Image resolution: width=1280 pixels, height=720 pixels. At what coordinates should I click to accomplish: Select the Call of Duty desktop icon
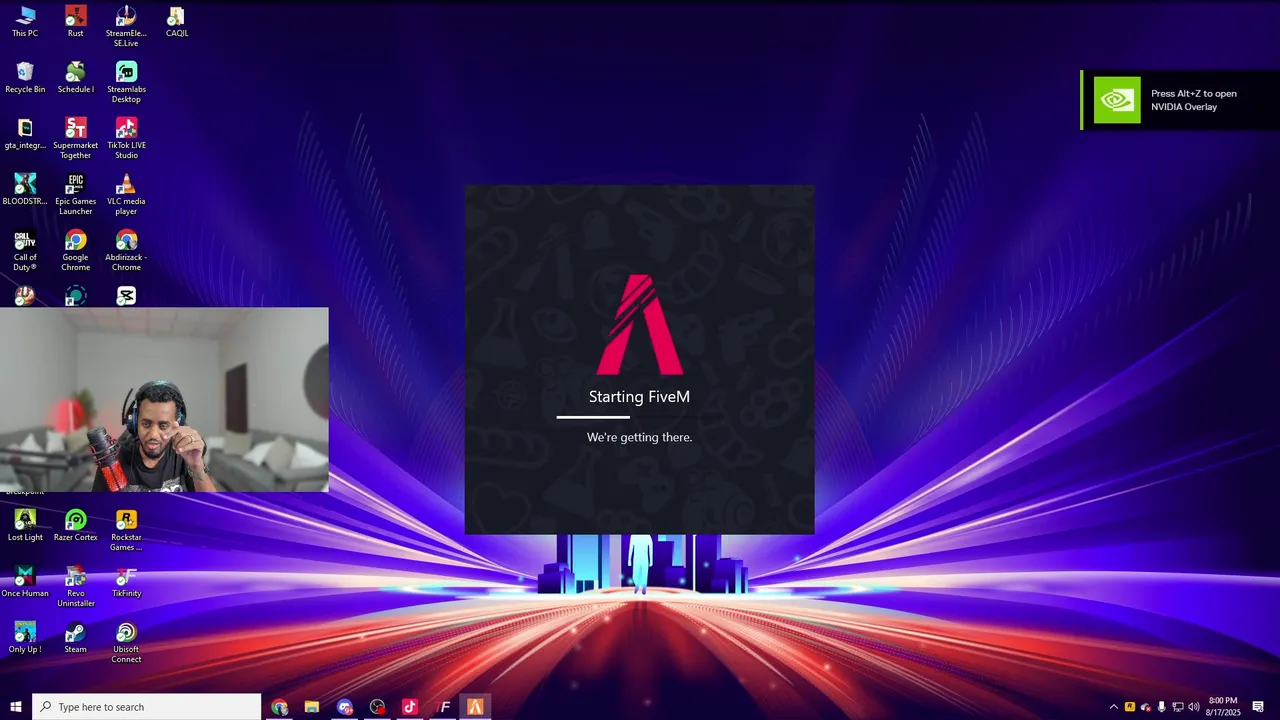(25, 251)
